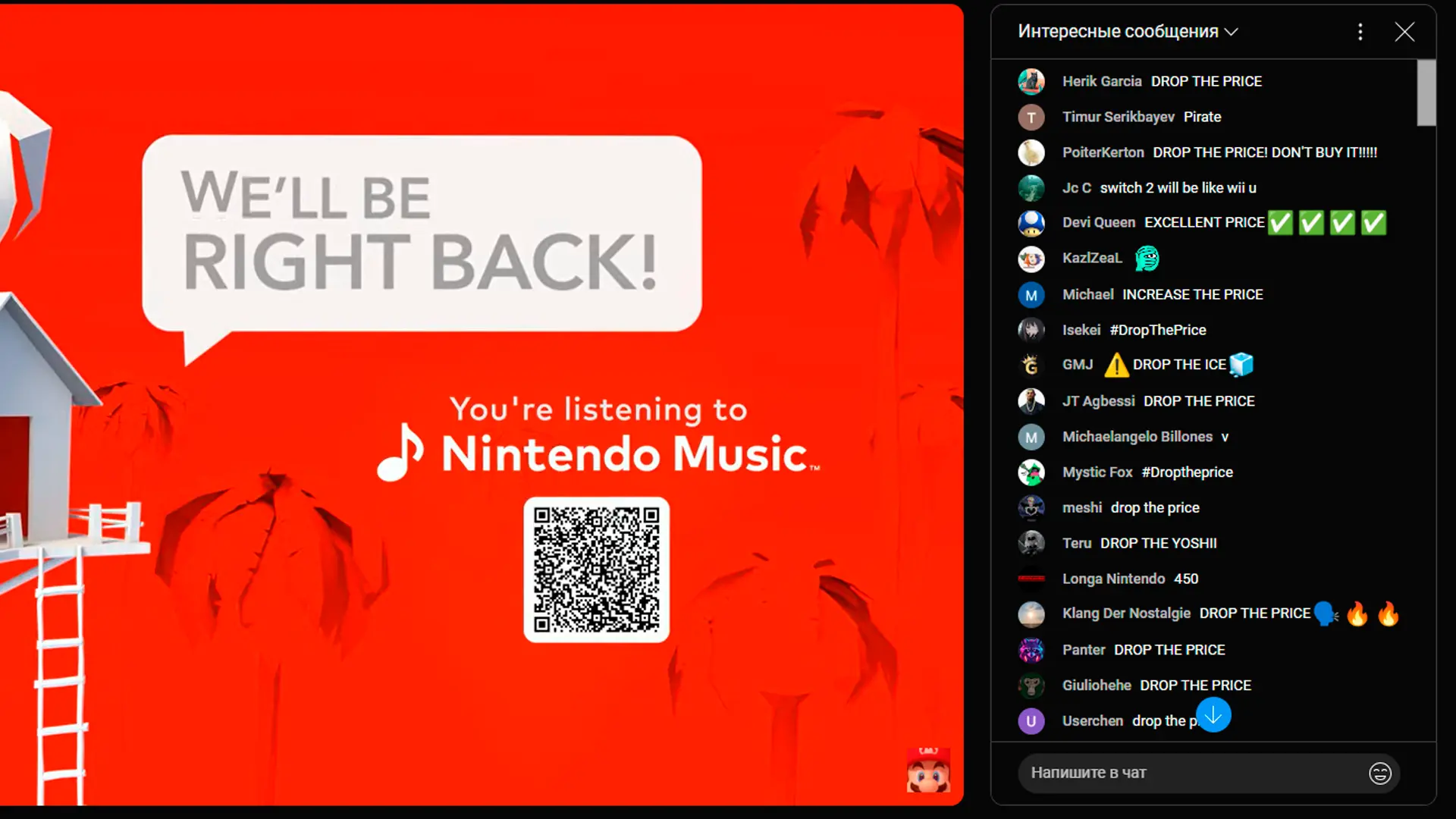Click the message 'switch 2 will be like wii u'
The image size is (1456, 819).
(x=1178, y=187)
